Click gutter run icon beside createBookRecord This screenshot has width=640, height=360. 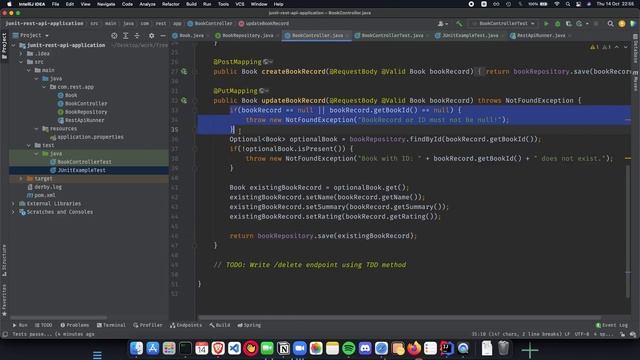(184, 71)
